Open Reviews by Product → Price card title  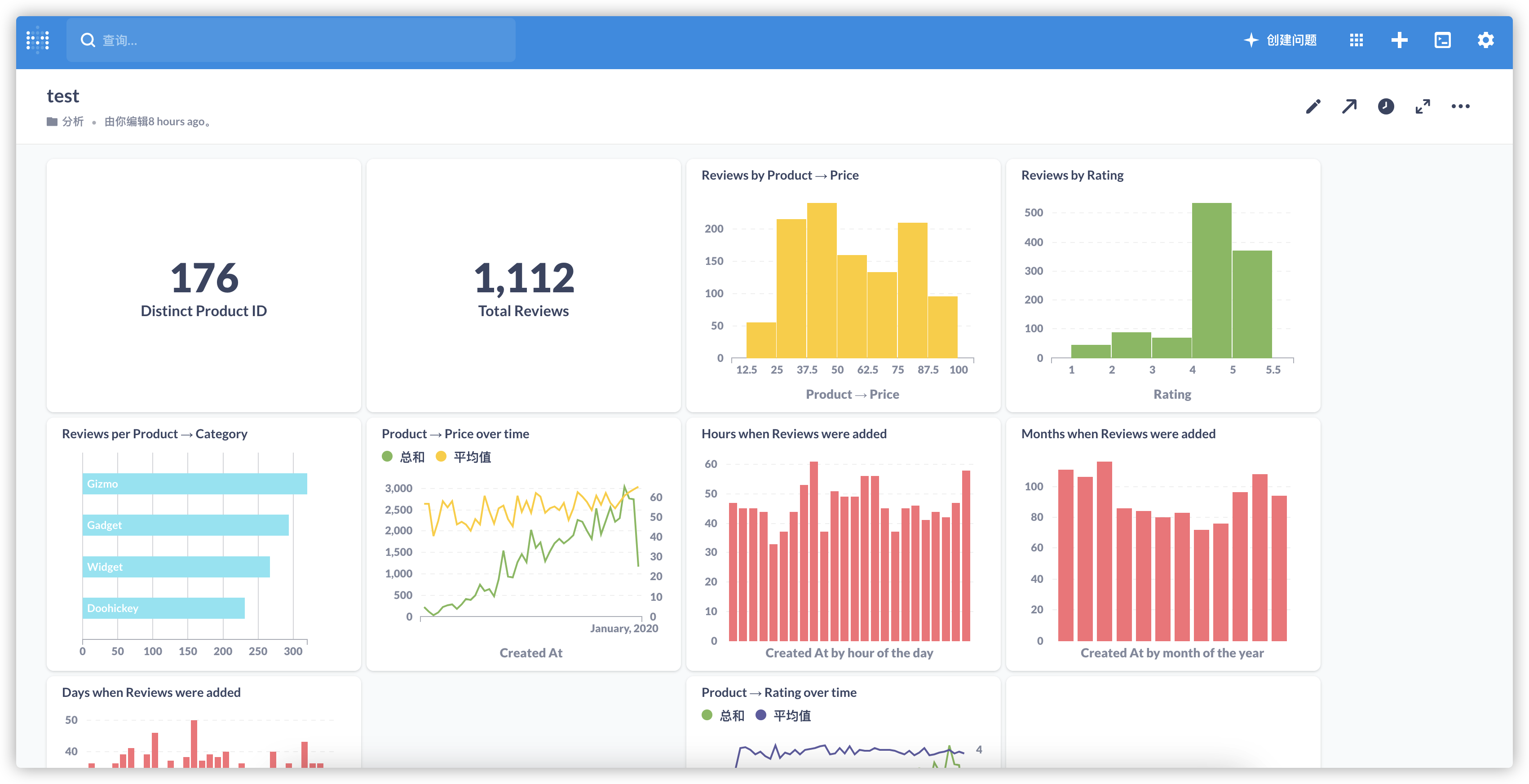tap(780, 175)
